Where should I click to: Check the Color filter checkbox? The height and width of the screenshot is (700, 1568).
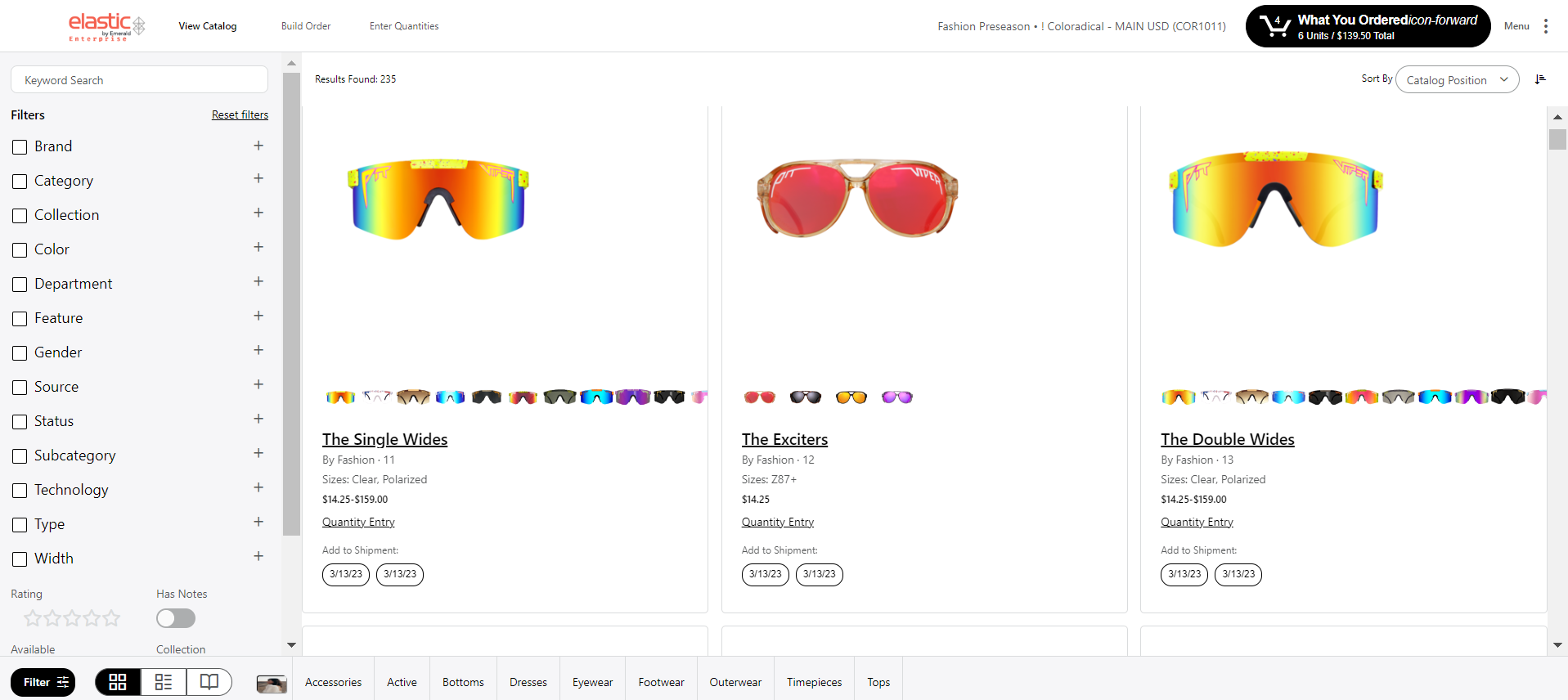click(20, 250)
